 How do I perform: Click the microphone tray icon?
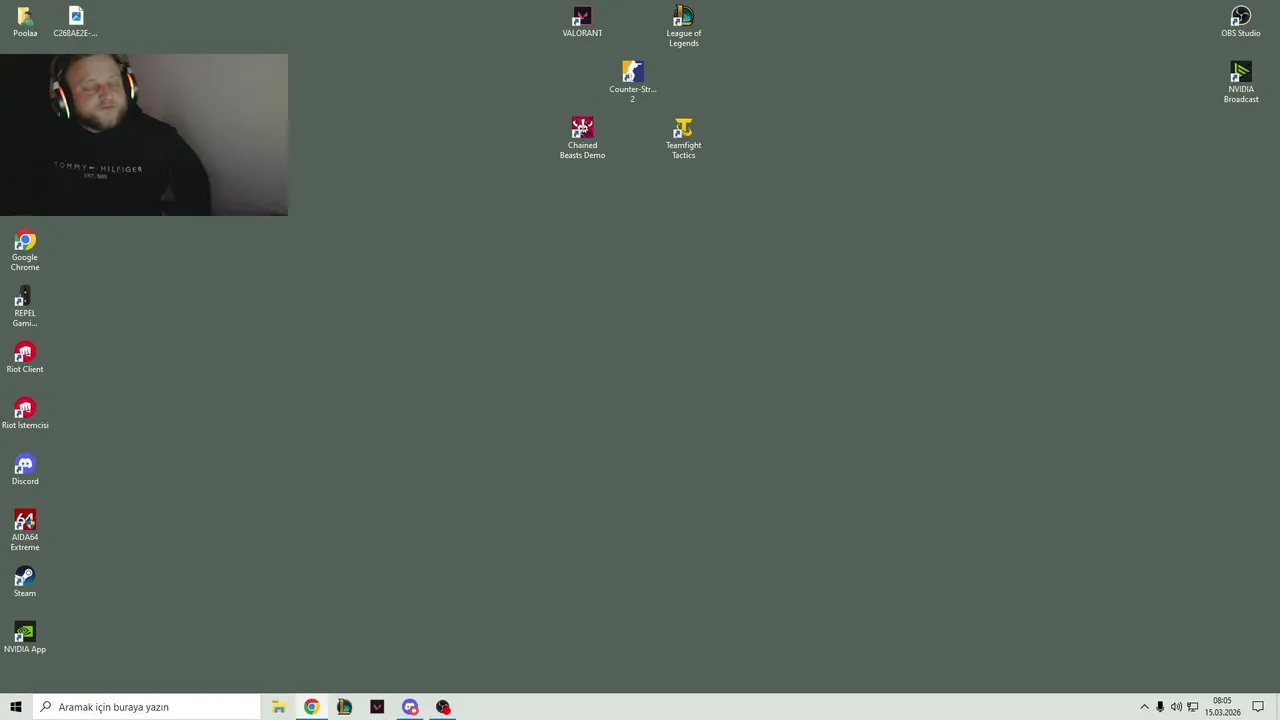pyautogui.click(x=1160, y=707)
